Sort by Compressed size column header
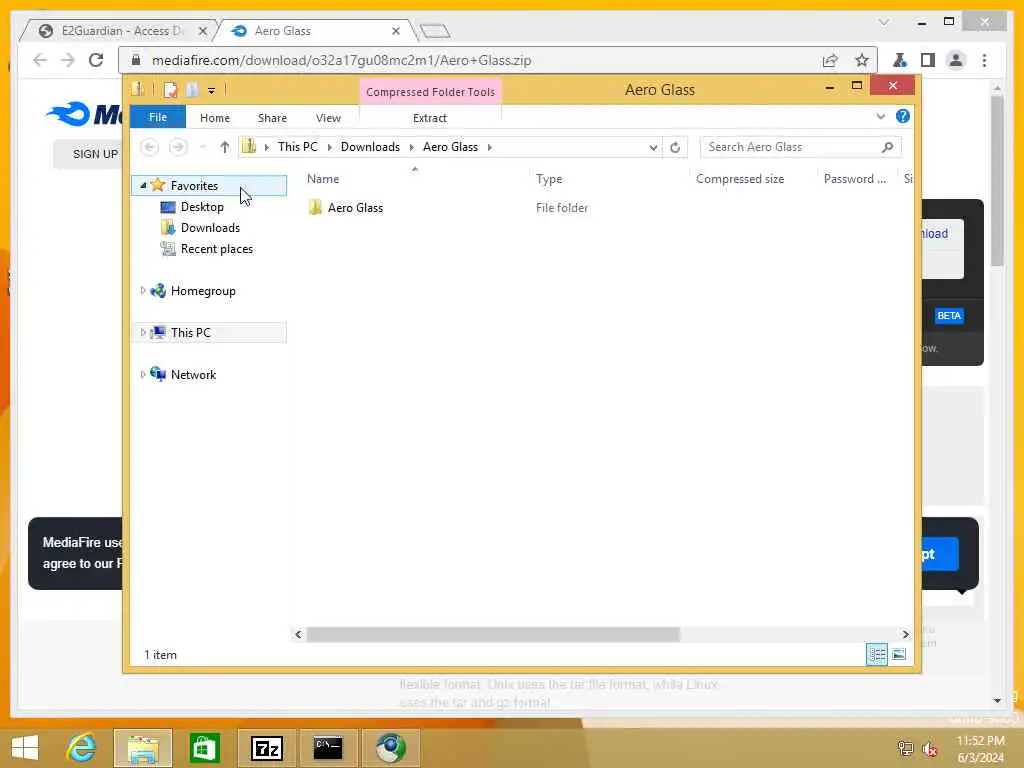 740,179
